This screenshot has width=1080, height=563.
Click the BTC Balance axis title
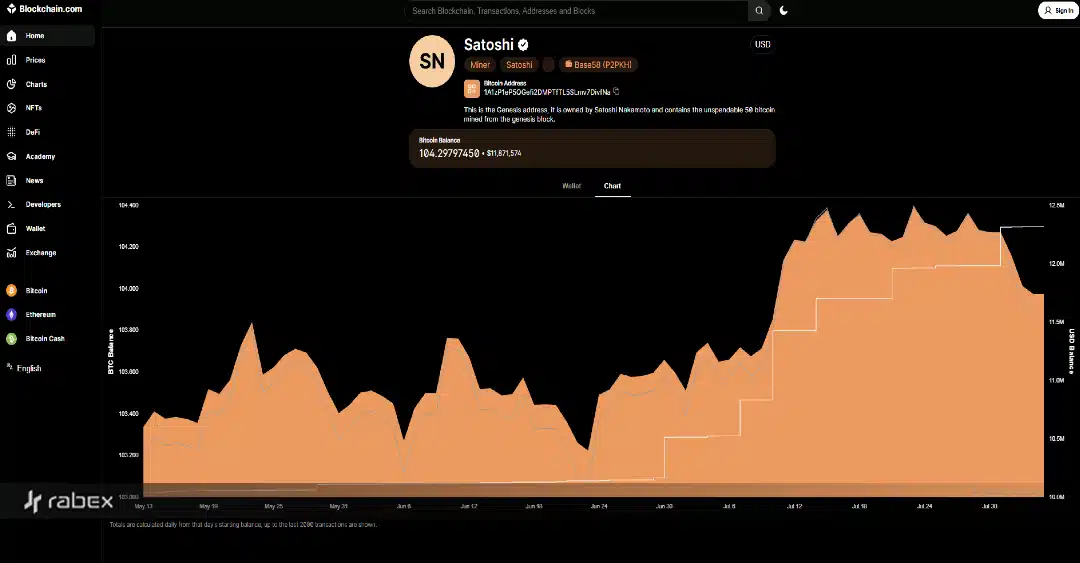[x=111, y=351]
